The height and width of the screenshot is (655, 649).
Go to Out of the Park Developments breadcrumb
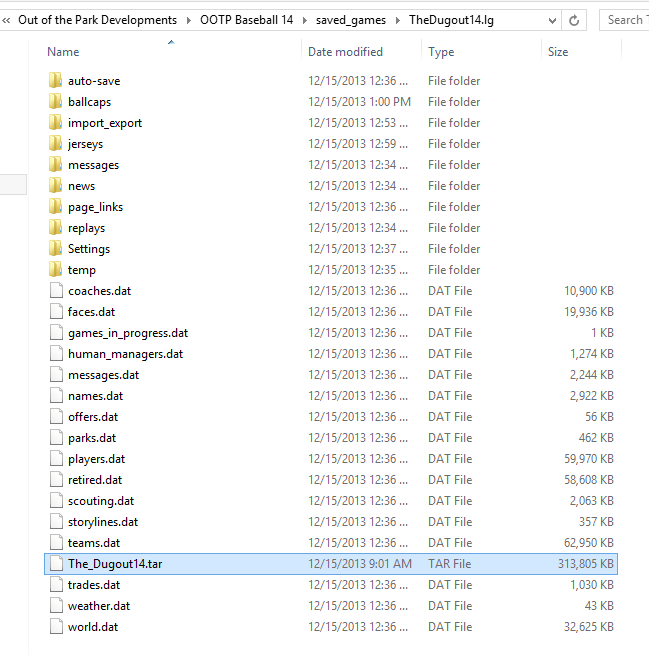(x=97, y=20)
